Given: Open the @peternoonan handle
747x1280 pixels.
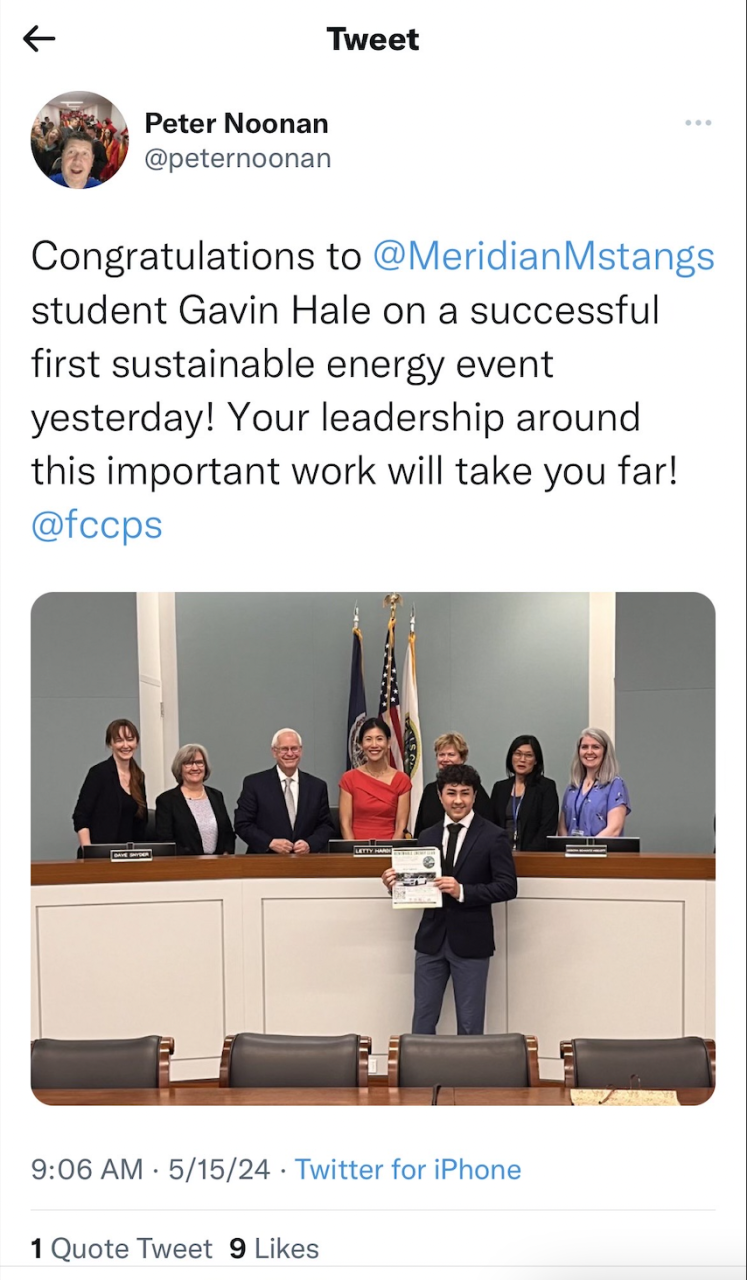Looking at the screenshot, I should pos(238,159).
